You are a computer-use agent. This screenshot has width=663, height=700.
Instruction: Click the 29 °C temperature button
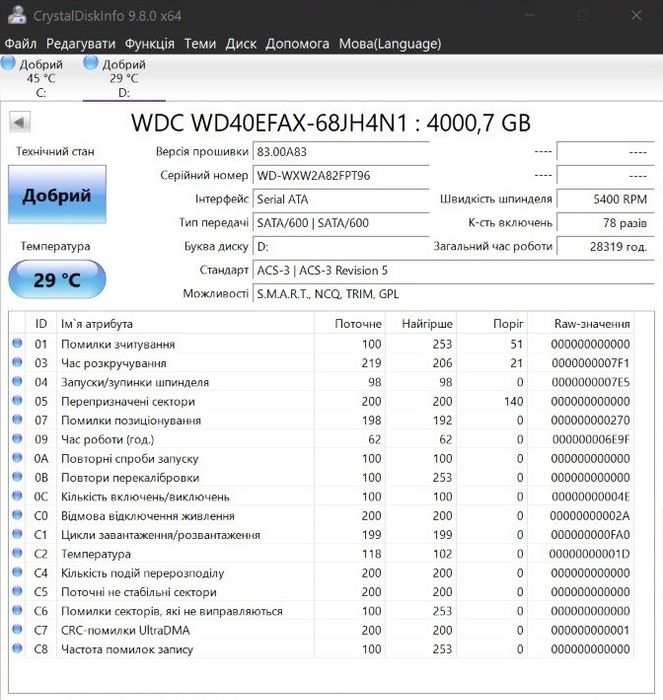(57, 279)
